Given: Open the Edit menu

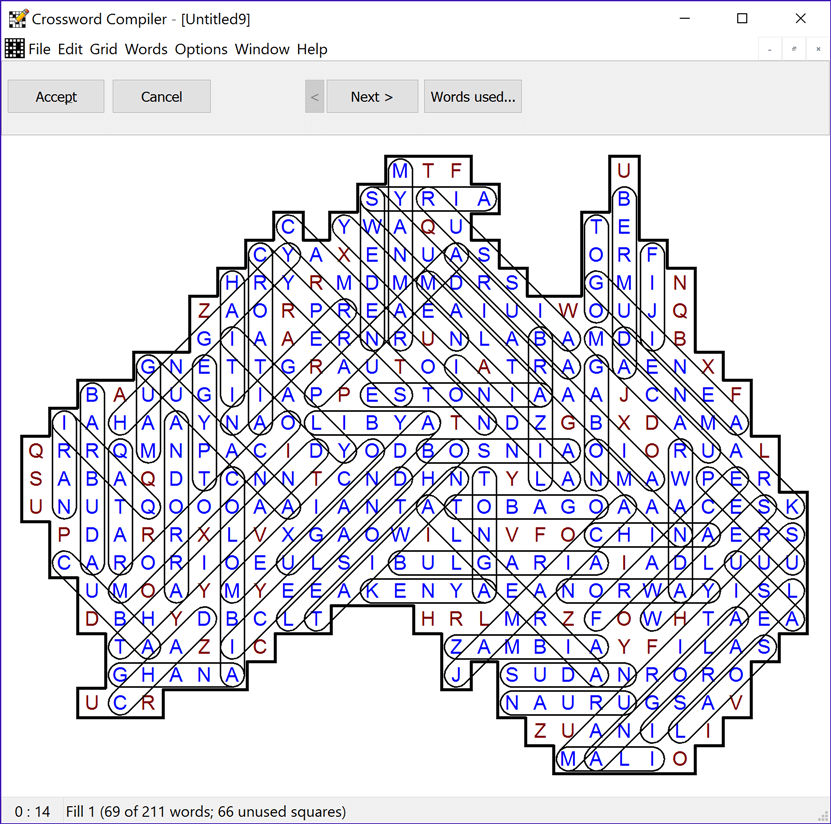Looking at the screenshot, I should click(x=70, y=49).
